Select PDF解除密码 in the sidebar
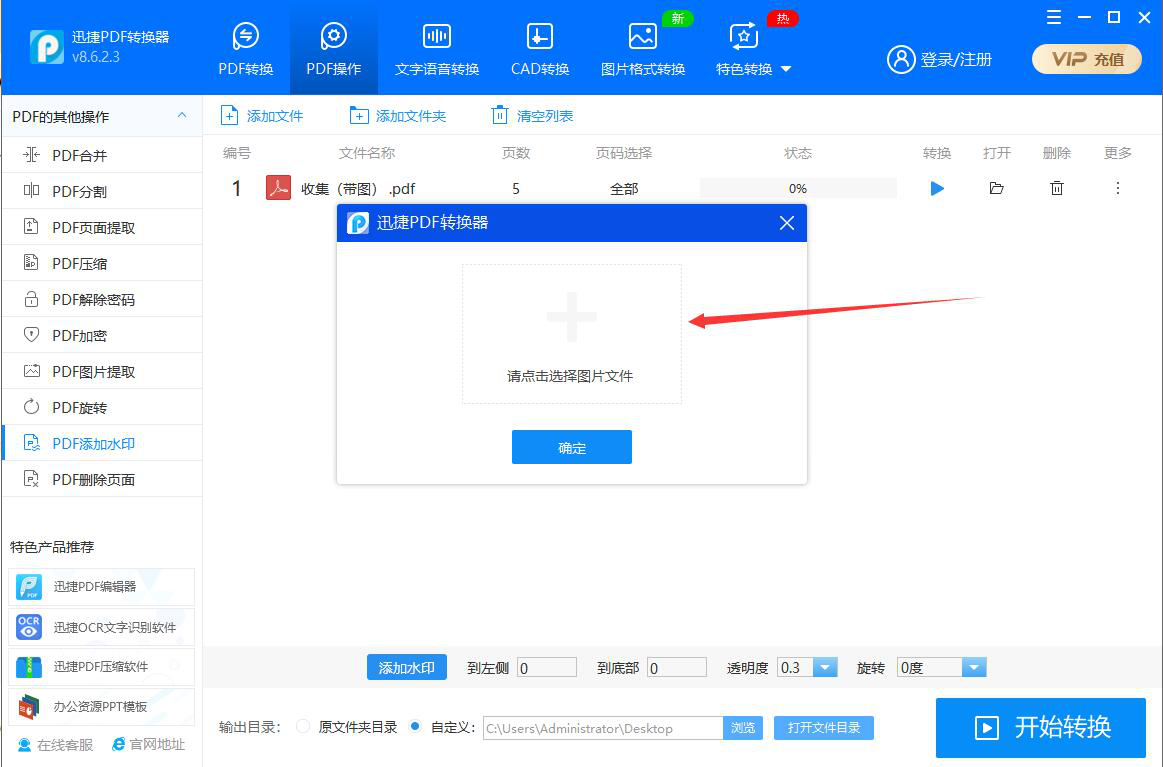Screen dimensions: 1163x767 click(x=102, y=300)
